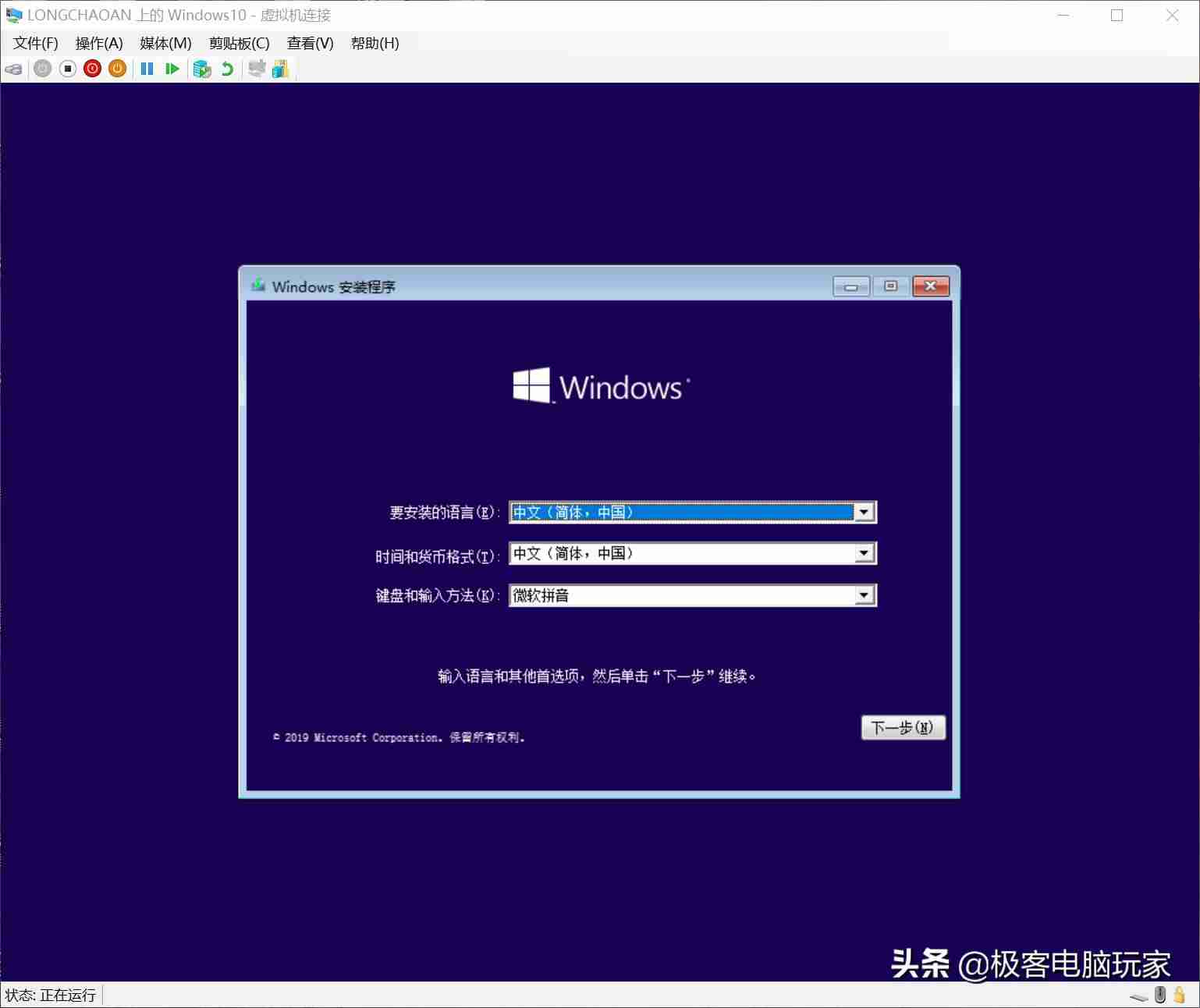The height and width of the screenshot is (1008, 1200).
Task: Open the 操作(A) menu
Action: [x=99, y=44]
